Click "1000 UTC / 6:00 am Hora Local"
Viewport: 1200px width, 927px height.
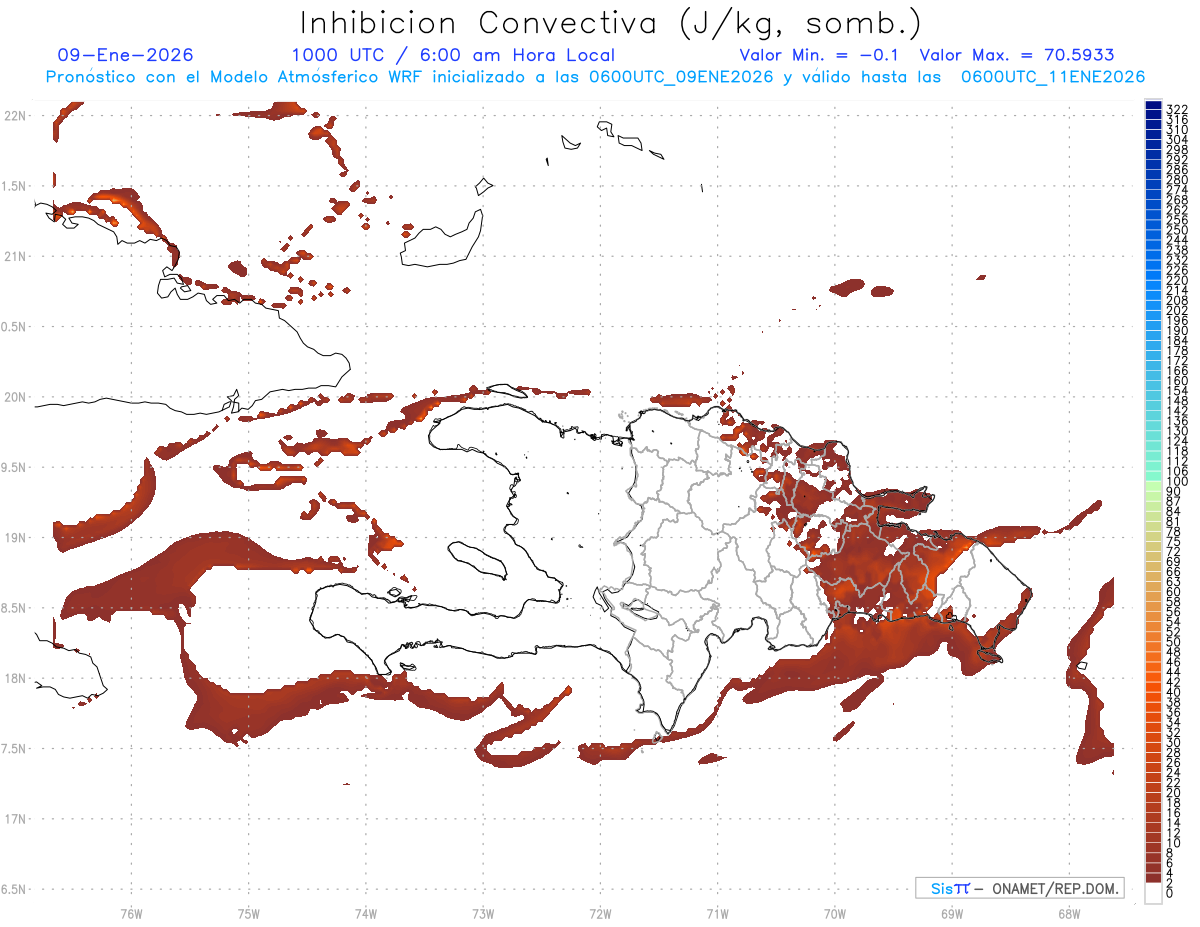point(453,56)
